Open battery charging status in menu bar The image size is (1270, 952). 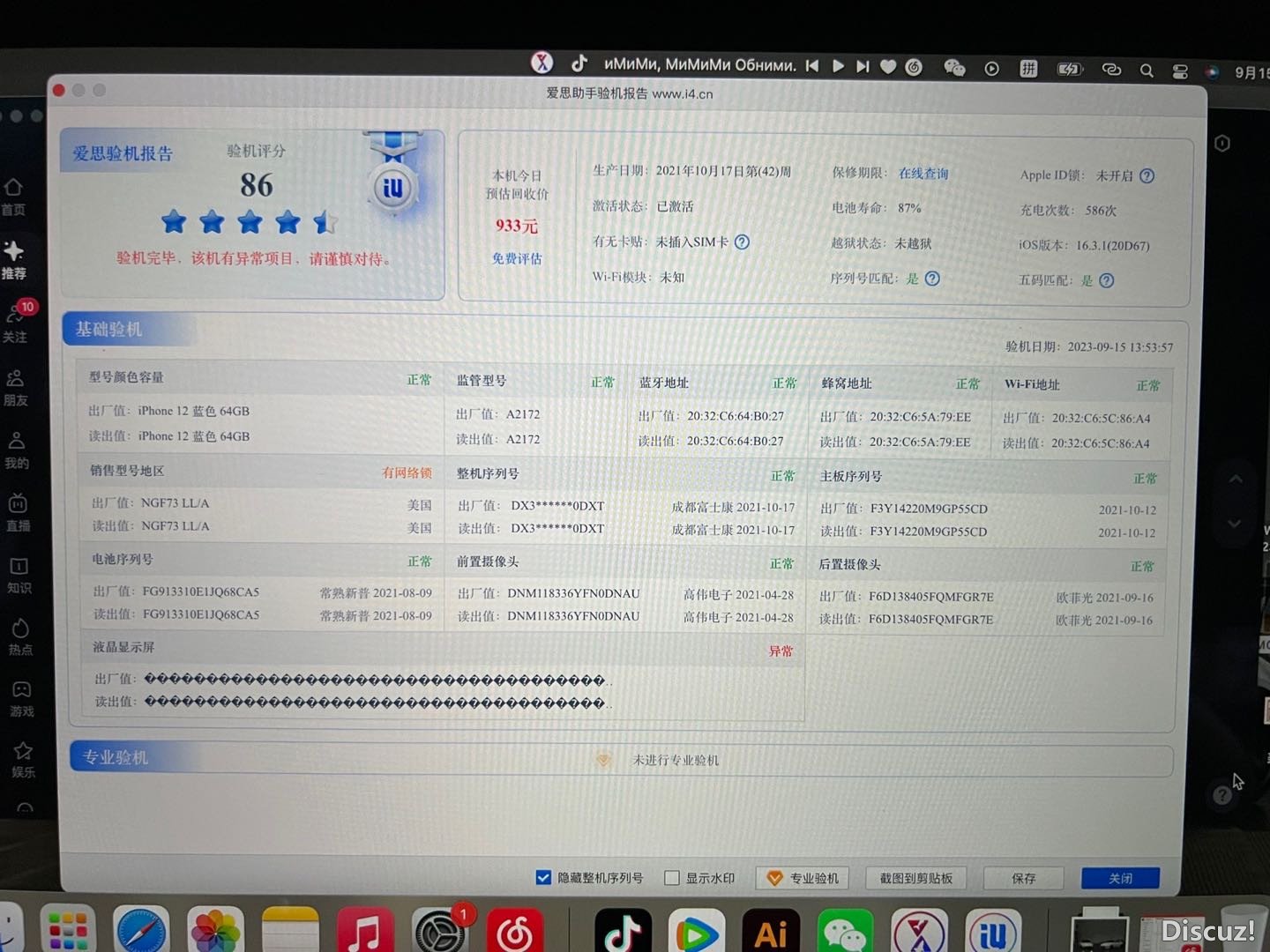tap(1069, 69)
